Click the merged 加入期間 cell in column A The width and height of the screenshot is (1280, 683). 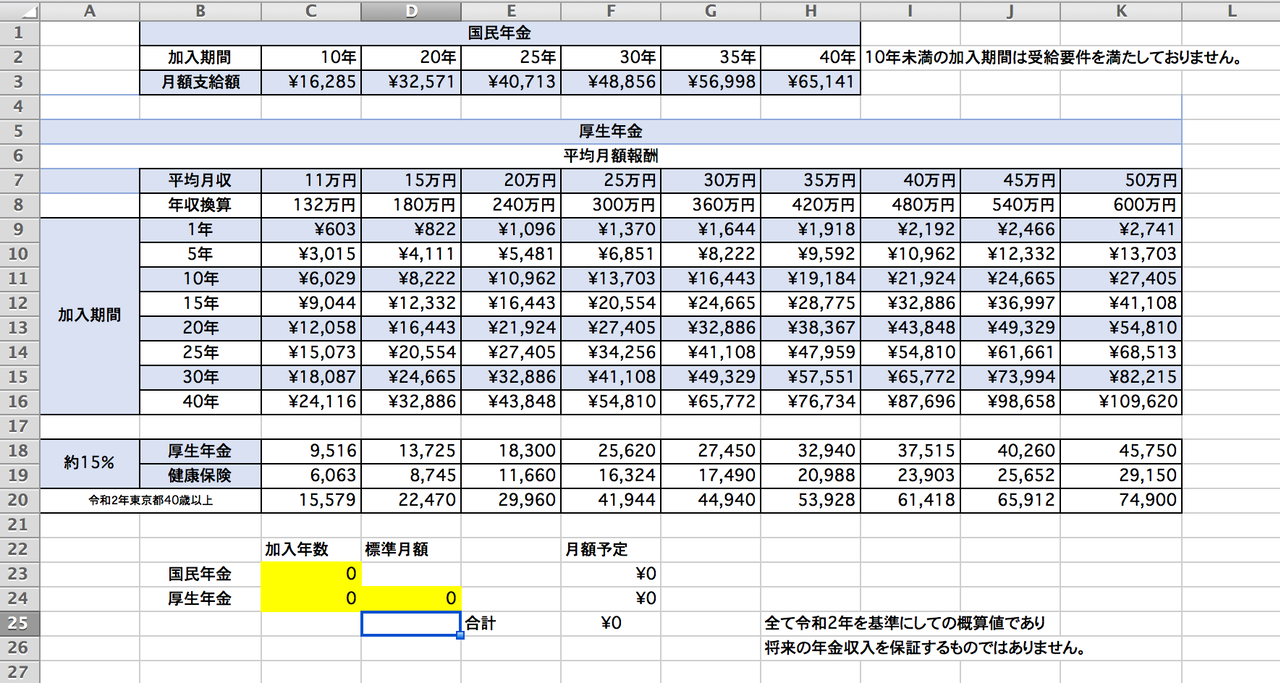[x=90, y=315]
